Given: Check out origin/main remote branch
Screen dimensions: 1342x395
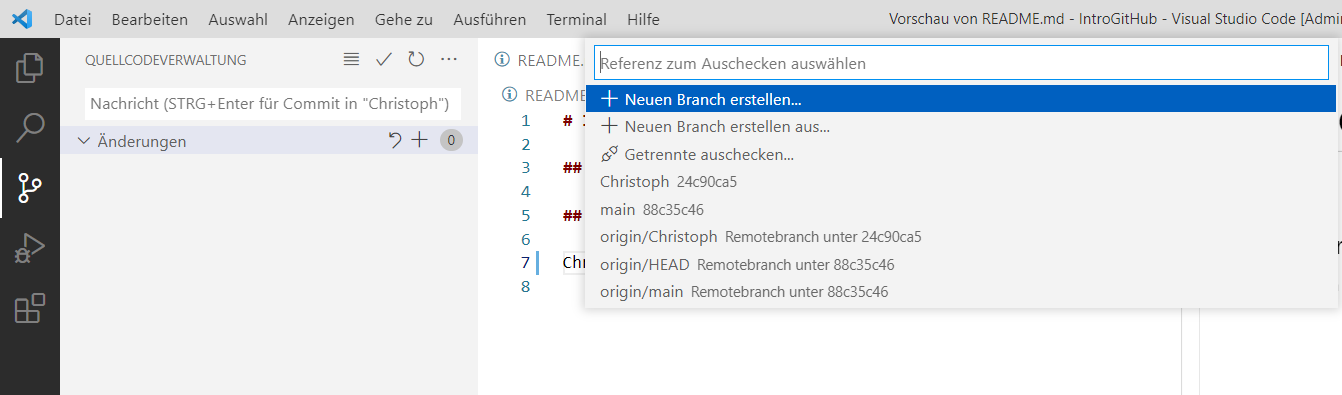Looking at the screenshot, I should (x=961, y=292).
